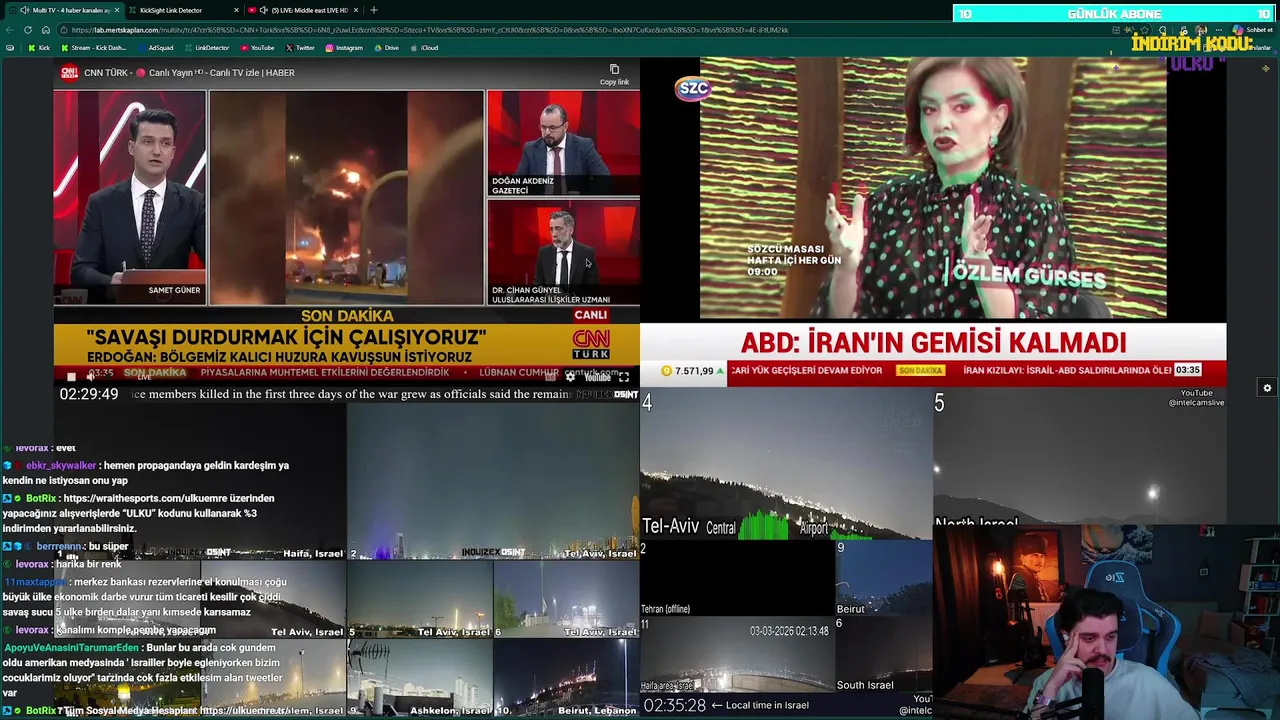Select the Tehran (offline) camera tile
Screen dimensions: 1280x720
point(737,578)
